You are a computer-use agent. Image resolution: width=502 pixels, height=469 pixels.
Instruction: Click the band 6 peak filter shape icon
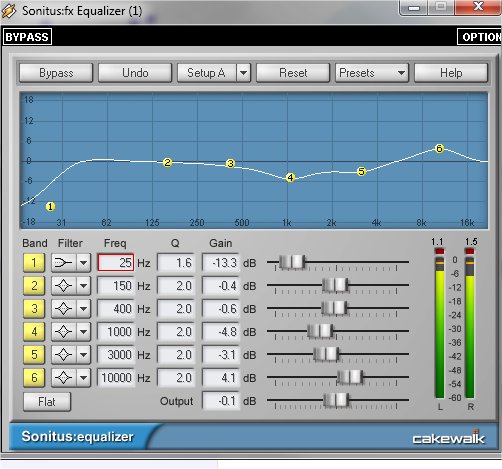click(64, 378)
